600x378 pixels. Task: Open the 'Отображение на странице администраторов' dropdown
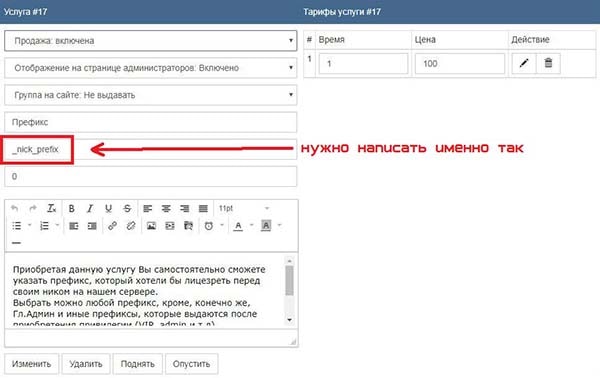click(150, 68)
